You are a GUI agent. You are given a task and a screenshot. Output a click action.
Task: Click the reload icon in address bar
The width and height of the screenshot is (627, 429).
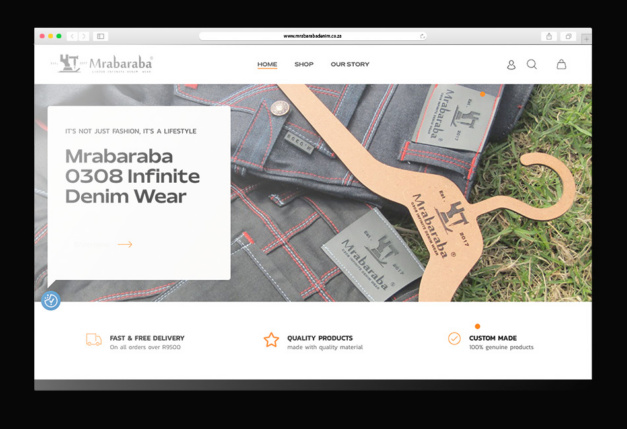point(422,36)
